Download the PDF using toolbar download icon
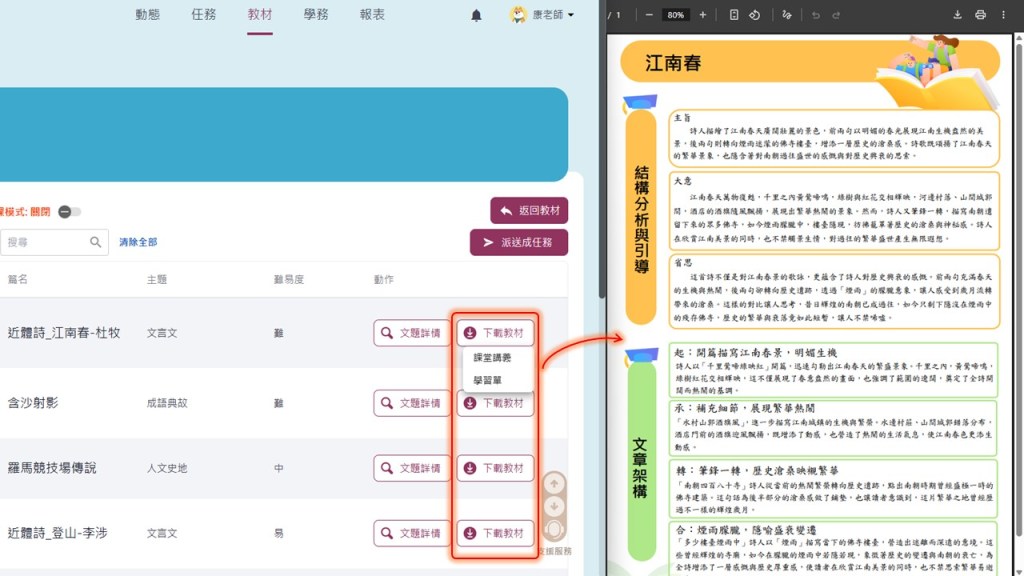Viewport: 1024px width, 576px height. pos(957,15)
